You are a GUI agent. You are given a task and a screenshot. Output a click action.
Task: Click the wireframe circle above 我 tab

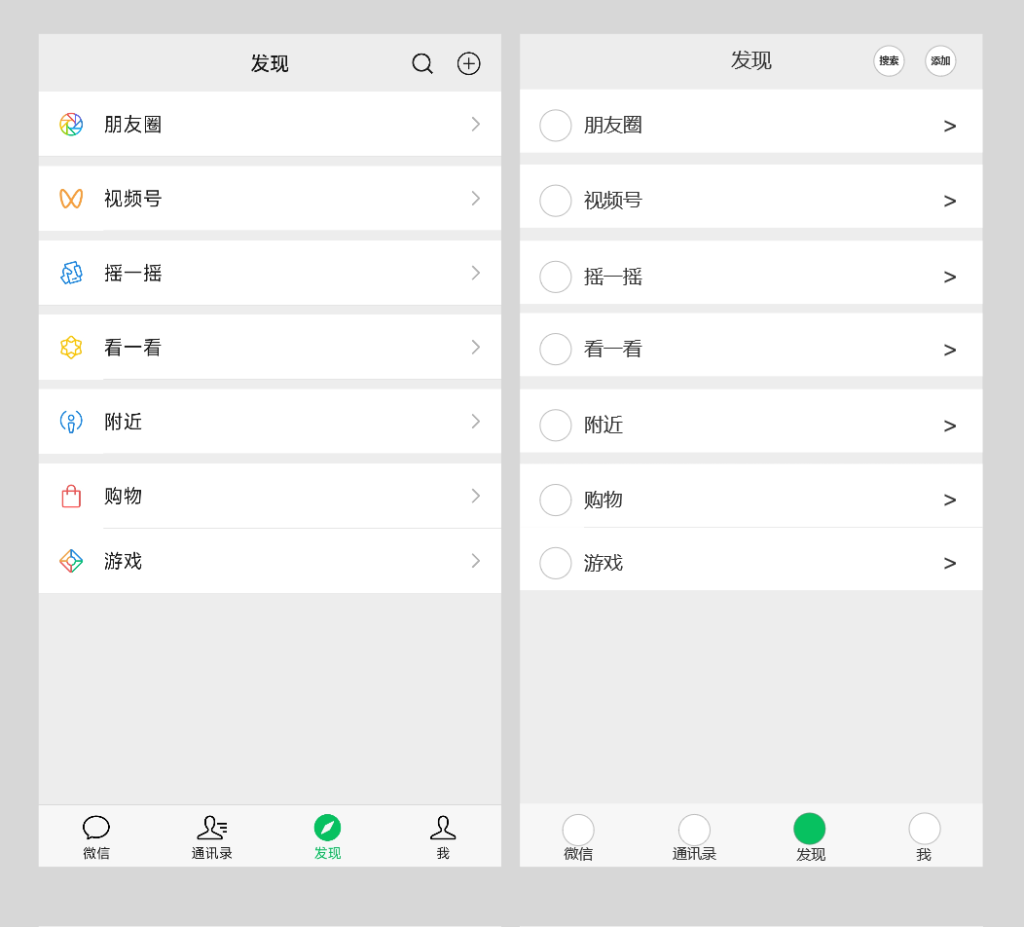tap(925, 829)
